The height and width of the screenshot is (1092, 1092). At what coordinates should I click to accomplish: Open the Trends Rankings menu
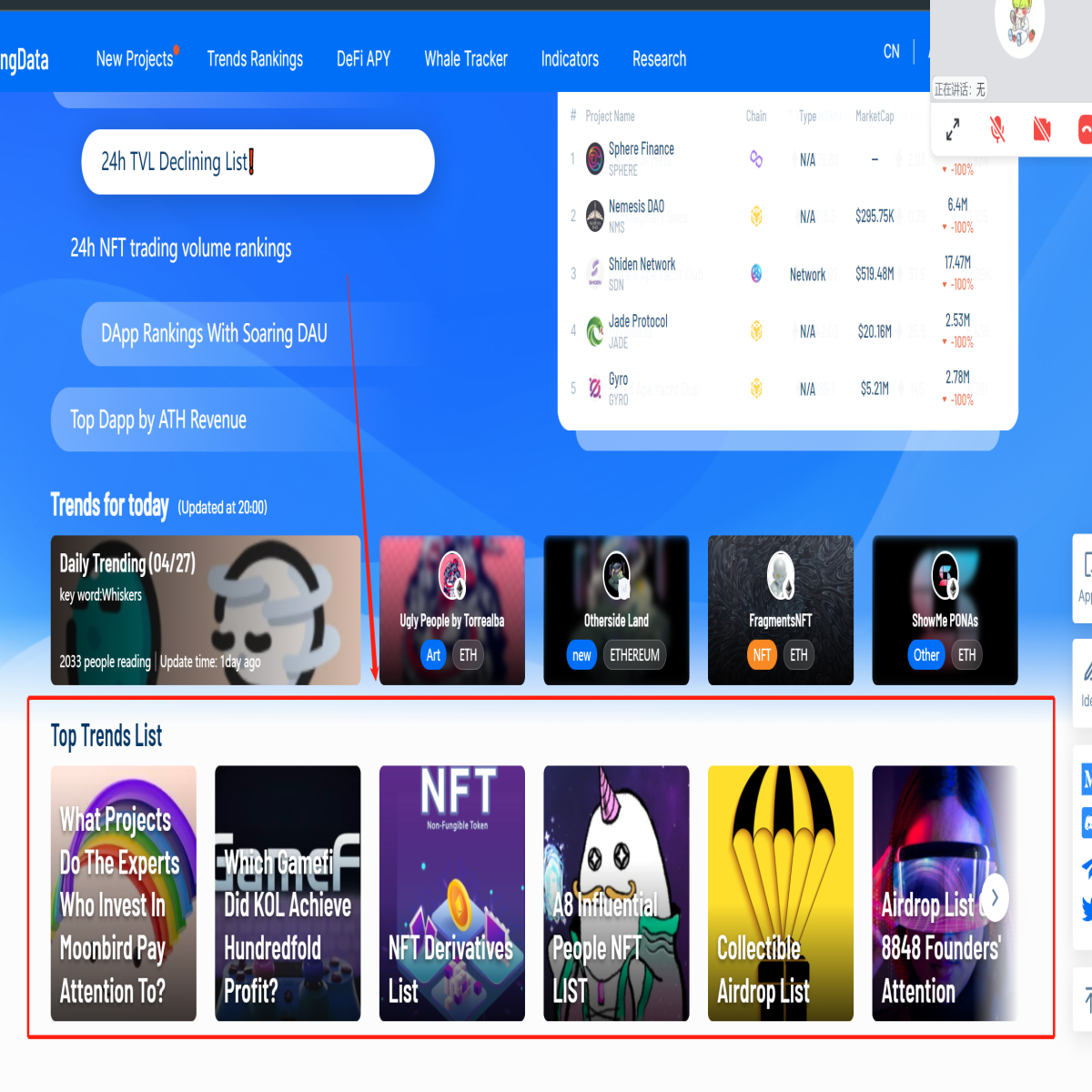pos(255,59)
